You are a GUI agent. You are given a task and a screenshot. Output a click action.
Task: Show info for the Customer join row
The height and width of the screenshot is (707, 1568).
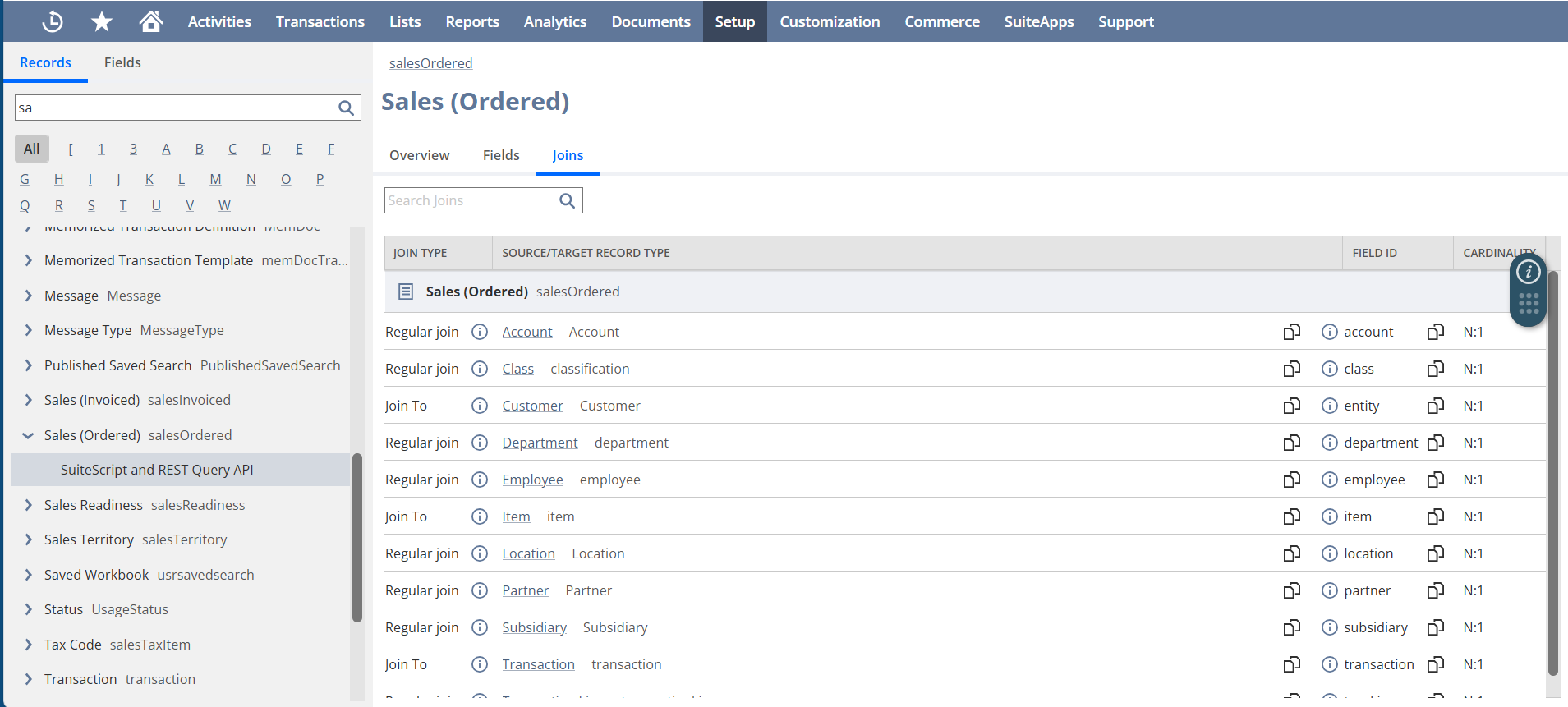click(x=480, y=406)
